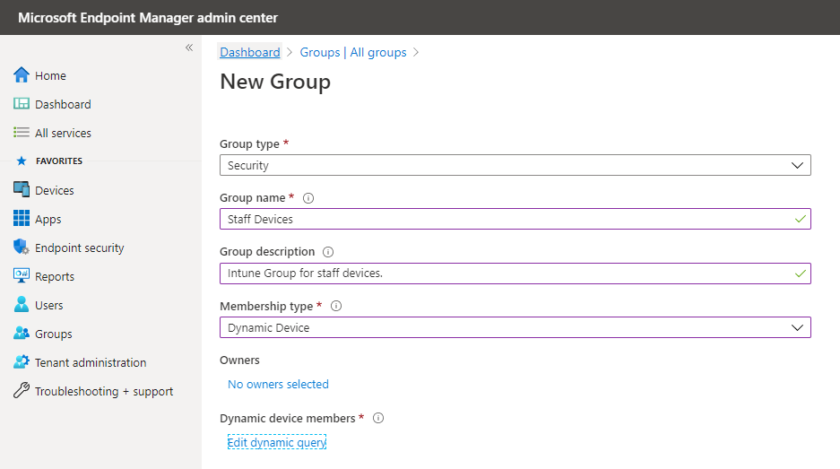Click the Apps grid icon
The height and width of the screenshot is (469, 840).
(21, 218)
